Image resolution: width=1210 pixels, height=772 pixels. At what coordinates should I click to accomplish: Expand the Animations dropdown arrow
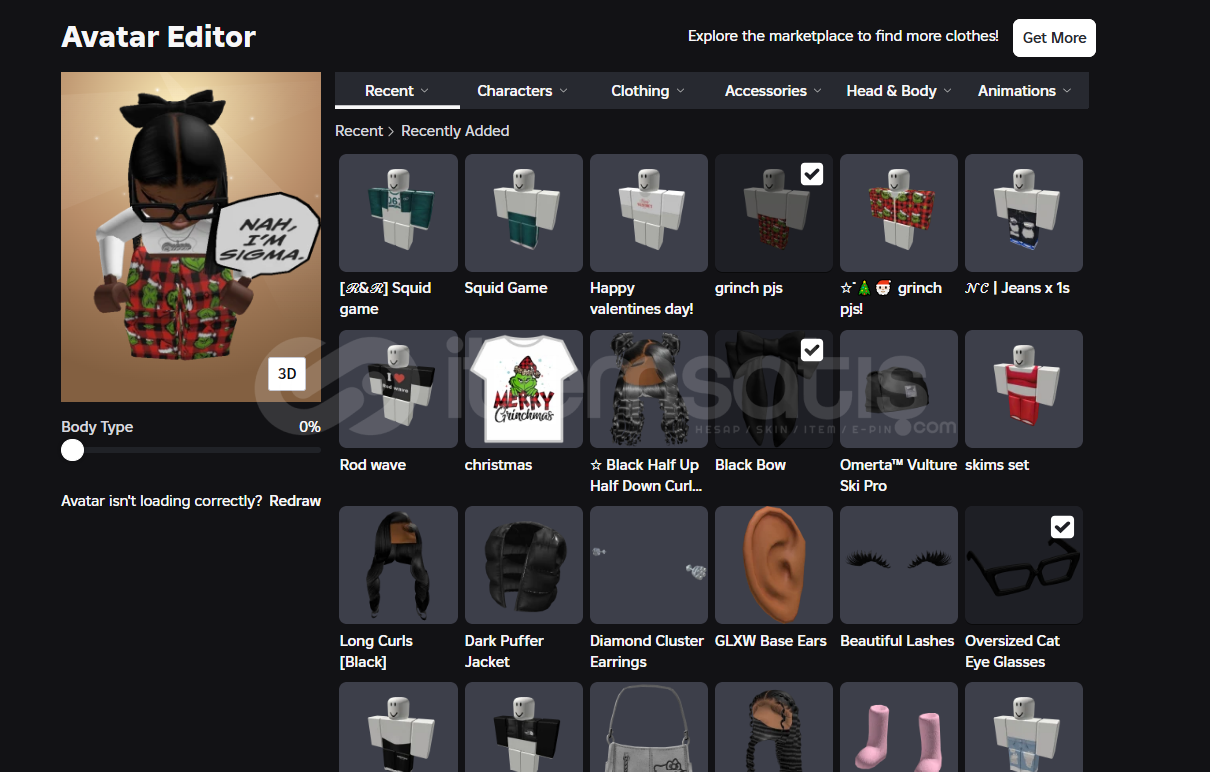(1067, 90)
